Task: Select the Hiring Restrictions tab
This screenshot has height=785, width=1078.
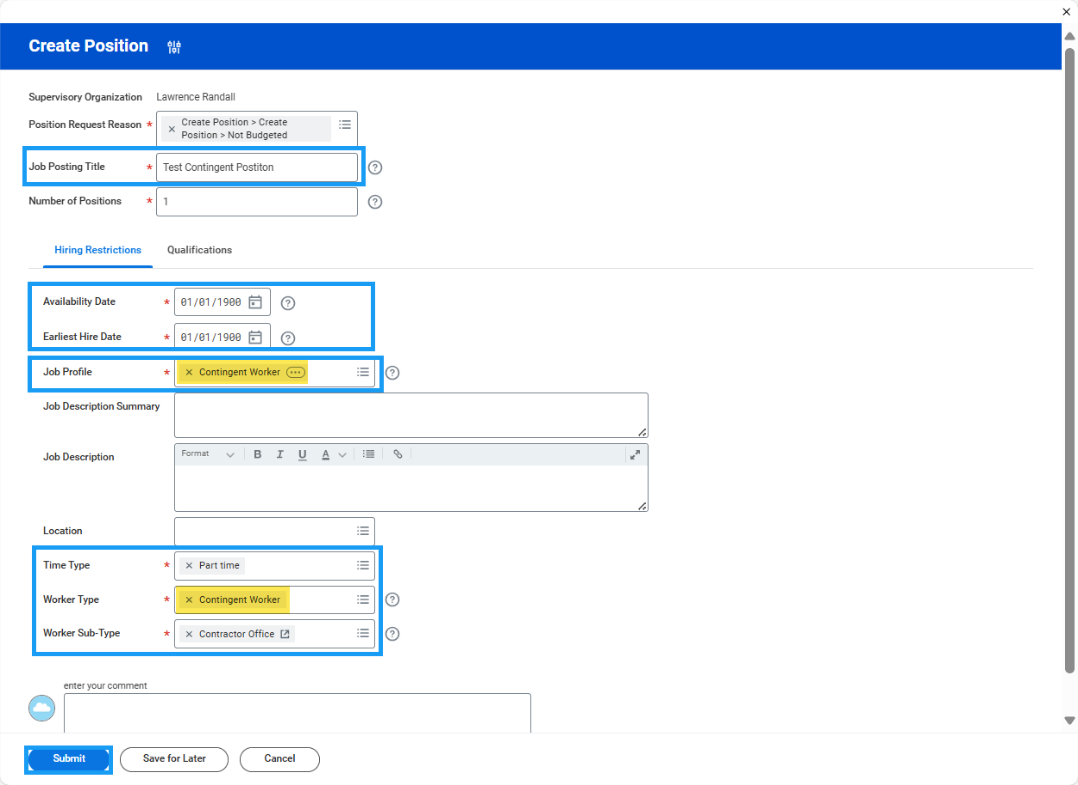Action: click(98, 250)
